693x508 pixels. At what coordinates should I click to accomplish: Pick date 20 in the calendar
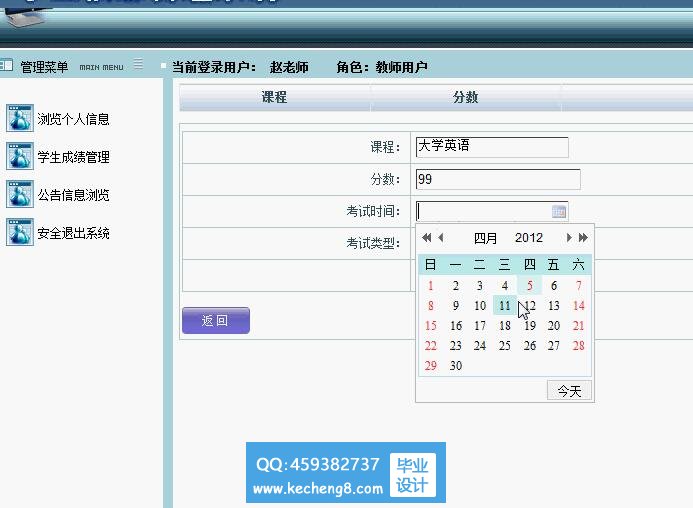coord(554,326)
